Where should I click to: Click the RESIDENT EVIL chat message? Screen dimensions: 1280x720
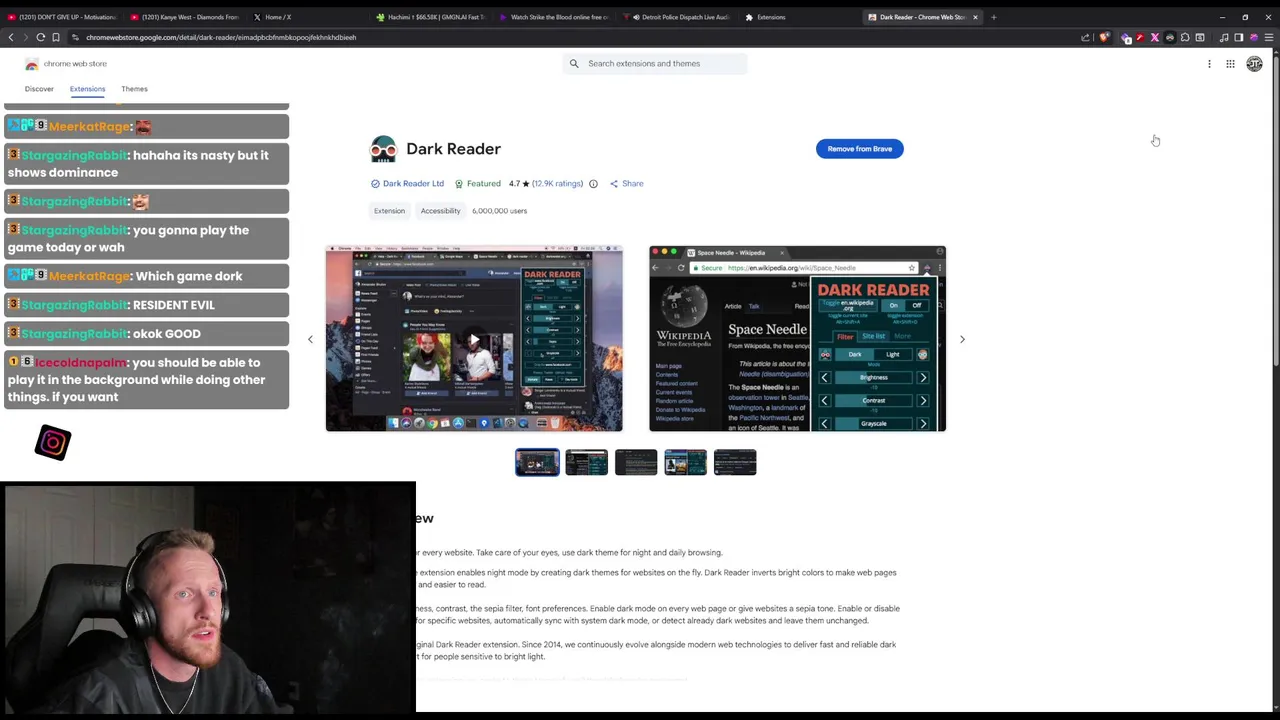point(147,305)
